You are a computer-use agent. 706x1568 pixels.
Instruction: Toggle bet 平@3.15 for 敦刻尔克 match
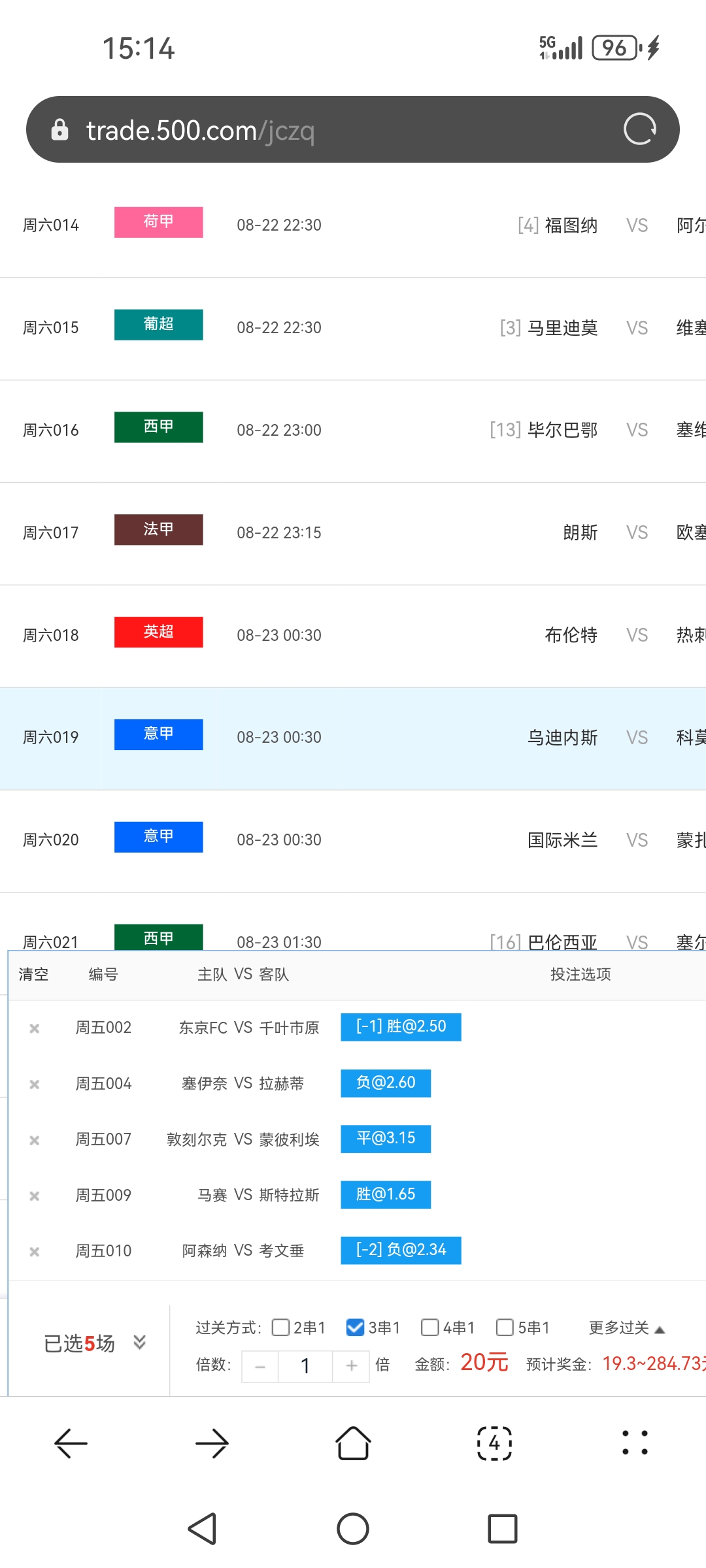click(x=386, y=1138)
